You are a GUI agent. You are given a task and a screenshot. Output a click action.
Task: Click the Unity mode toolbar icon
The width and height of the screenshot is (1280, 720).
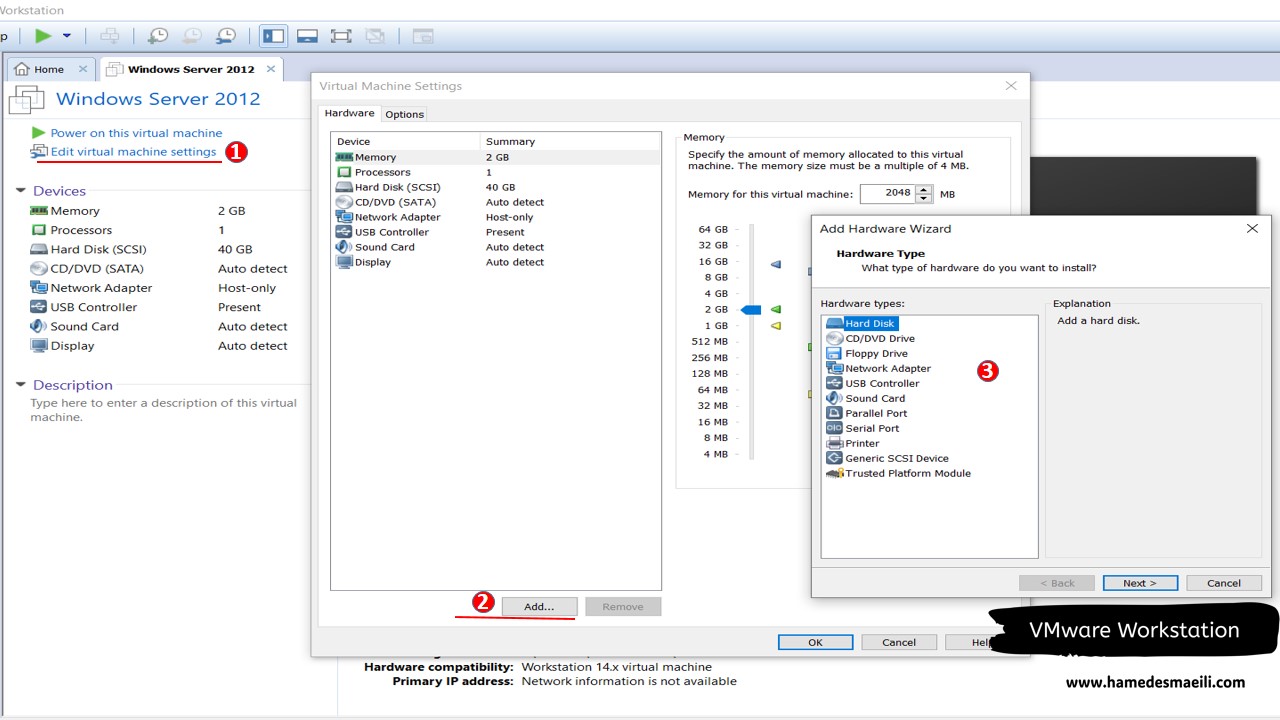[375, 36]
